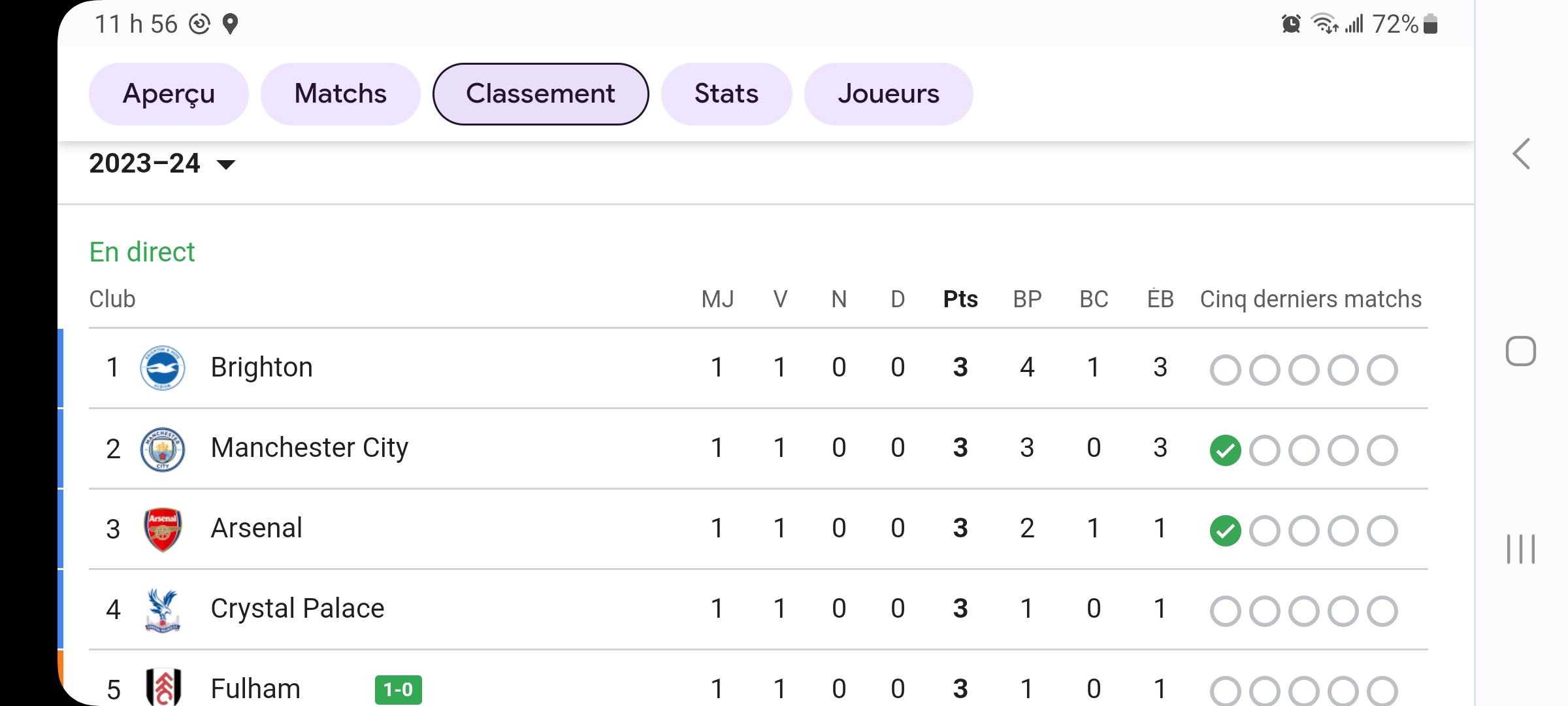Open recent apps with three-bar icon
The height and width of the screenshot is (706, 1568).
point(1521,549)
